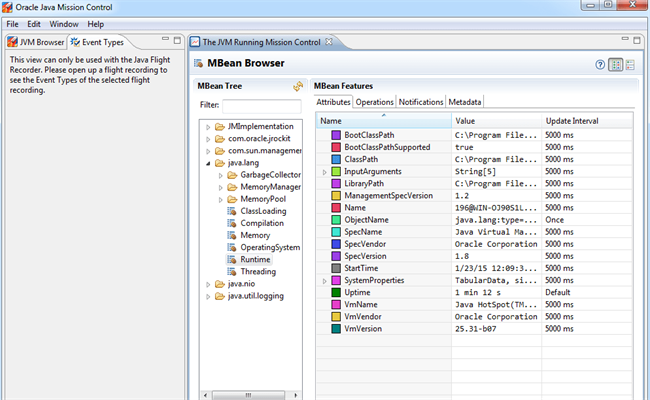
Task: Switch to the Operations tab
Action: click(x=375, y=102)
